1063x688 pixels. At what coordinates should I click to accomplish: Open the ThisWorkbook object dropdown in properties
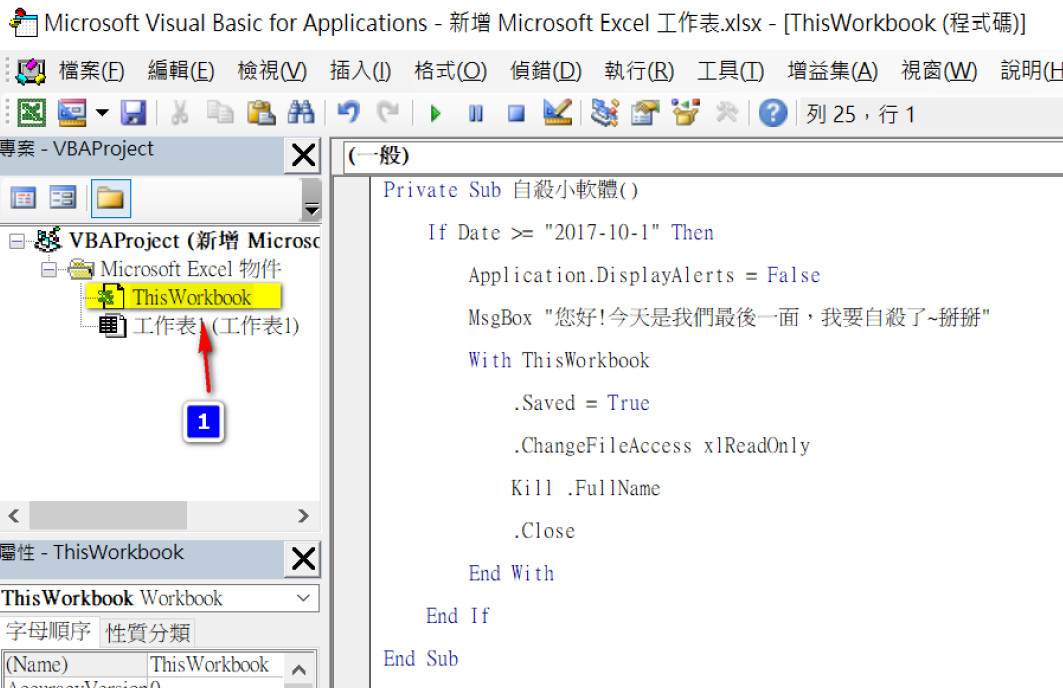(304, 598)
